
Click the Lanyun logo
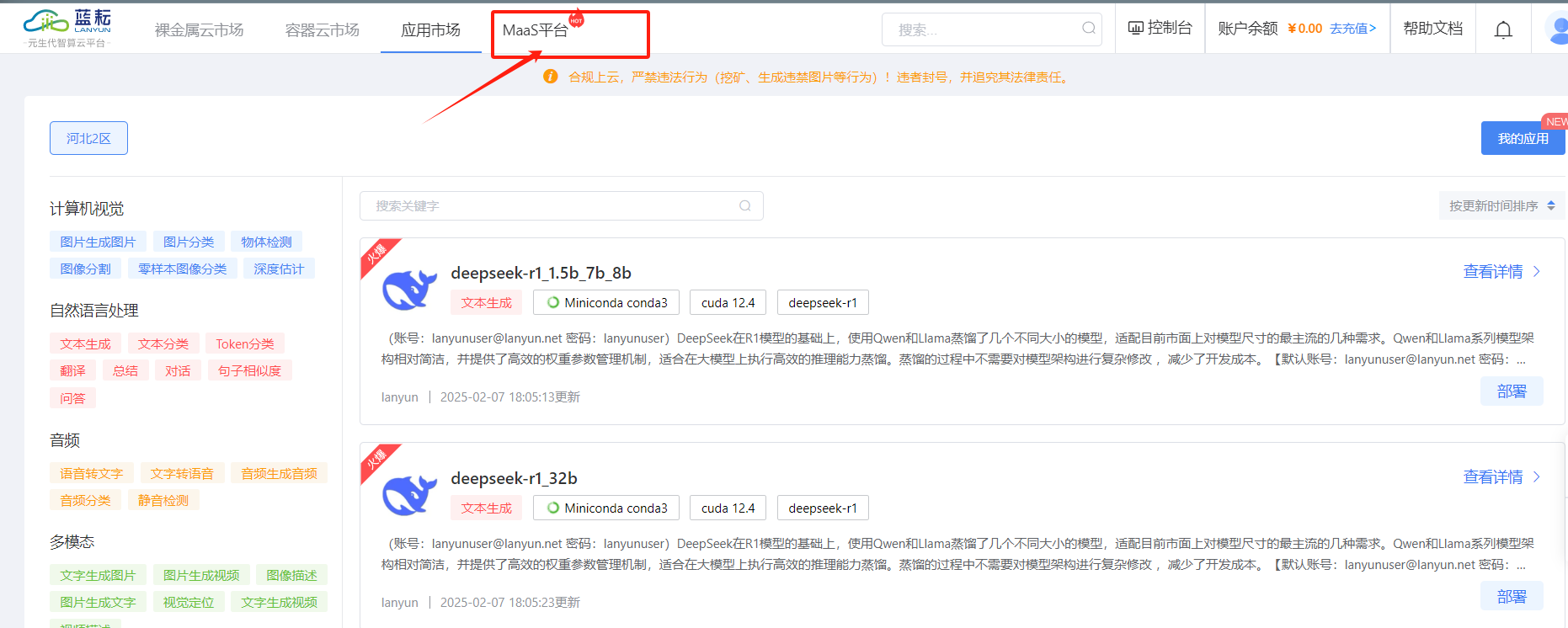[67, 28]
